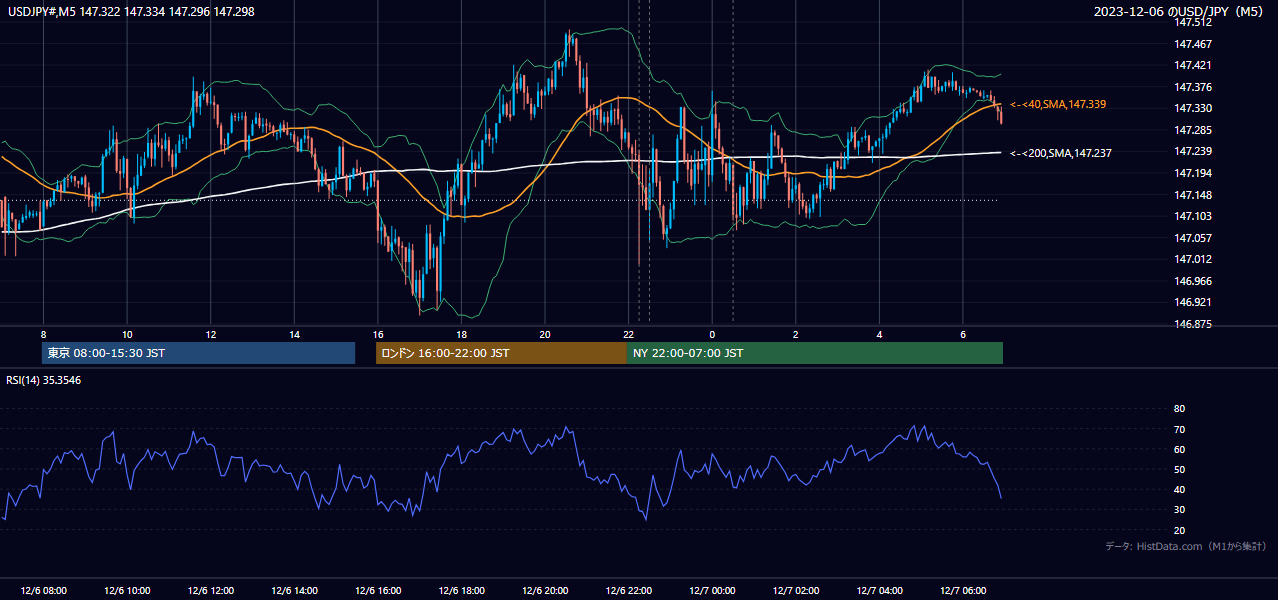Click RSI scale value 60
Viewport: 1278px width, 600px height.
(x=1179, y=450)
